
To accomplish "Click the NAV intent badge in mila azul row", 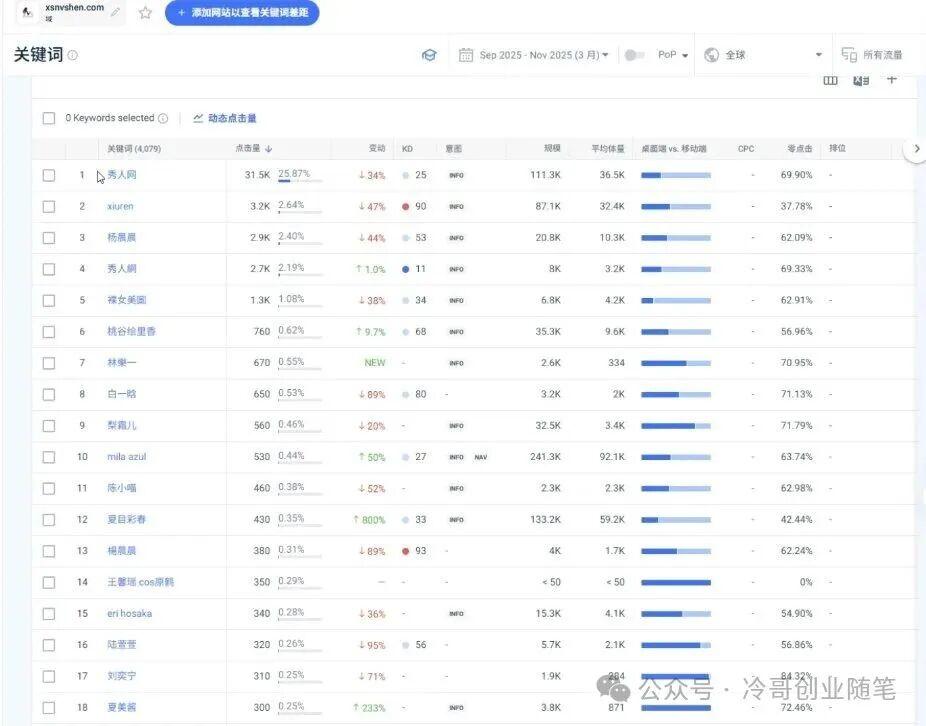I will click(481, 457).
